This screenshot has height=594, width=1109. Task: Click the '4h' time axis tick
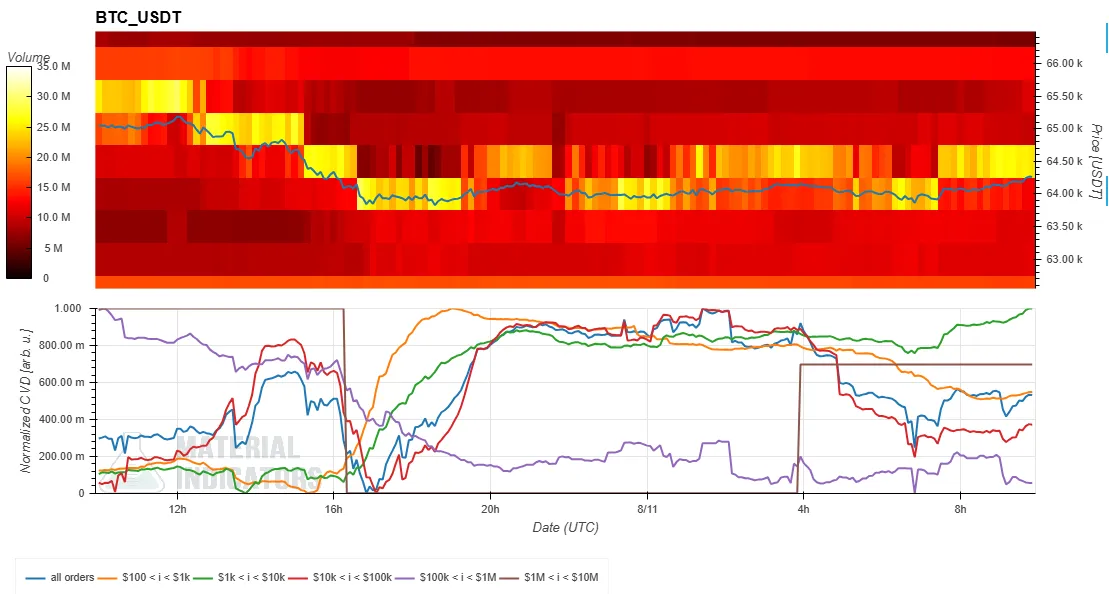(803, 508)
